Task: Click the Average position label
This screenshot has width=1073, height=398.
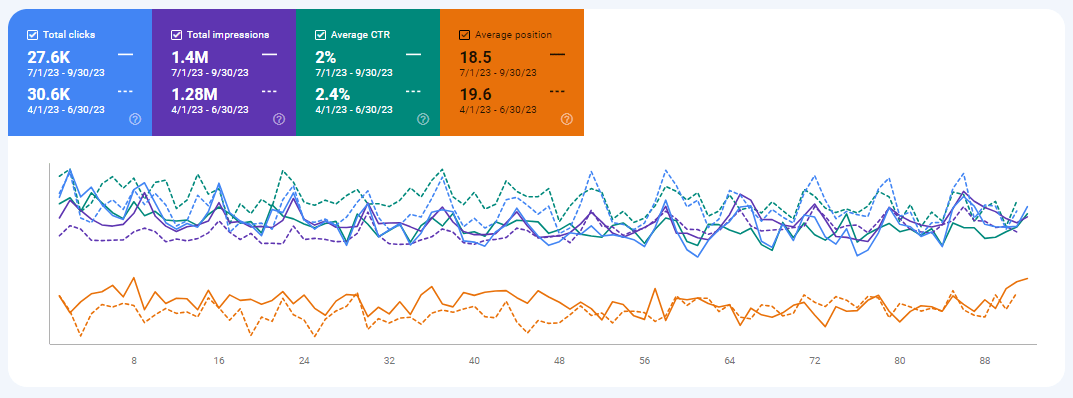Action: click(513, 34)
